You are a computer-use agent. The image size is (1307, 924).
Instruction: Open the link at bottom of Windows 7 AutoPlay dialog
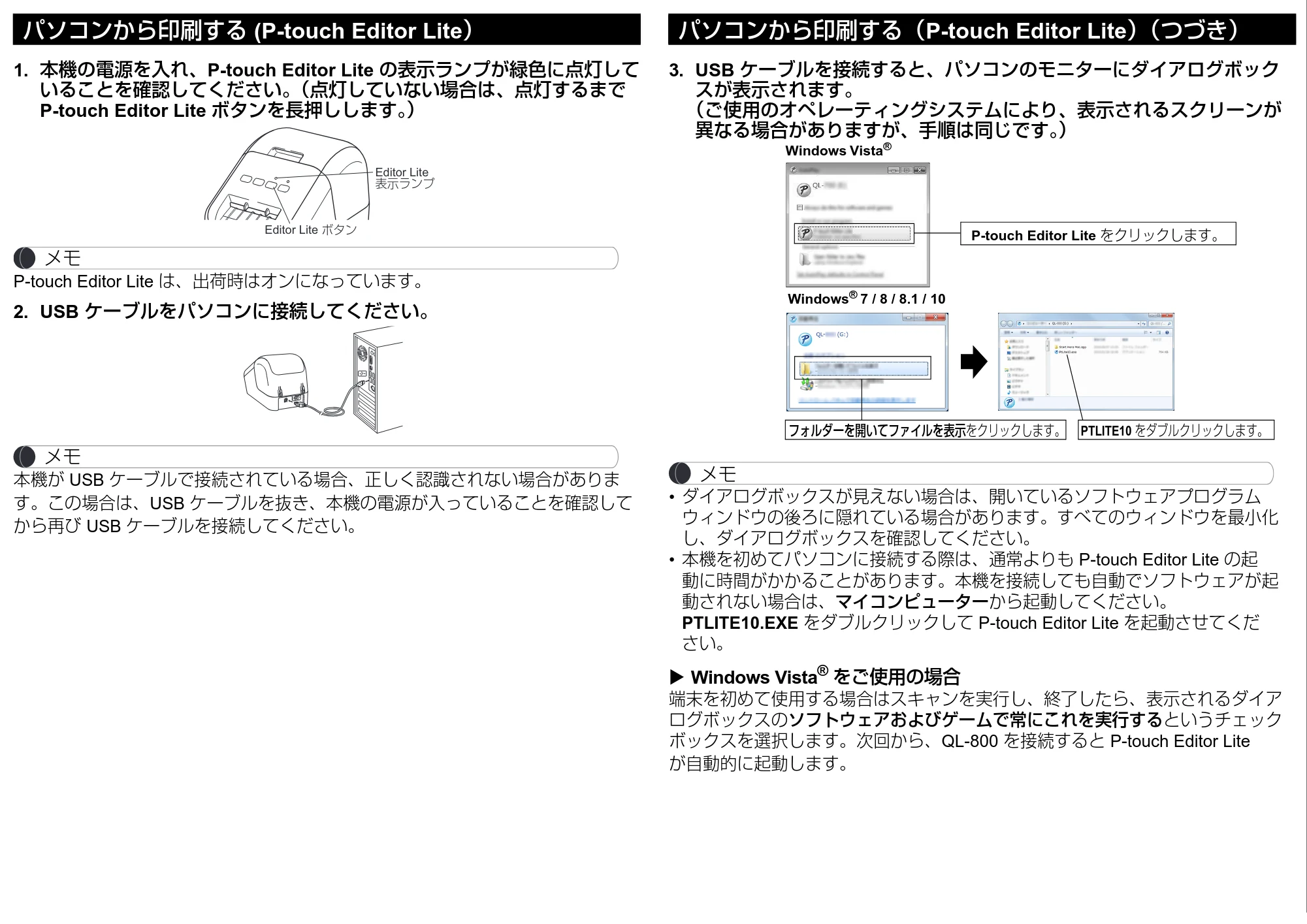click(x=857, y=400)
